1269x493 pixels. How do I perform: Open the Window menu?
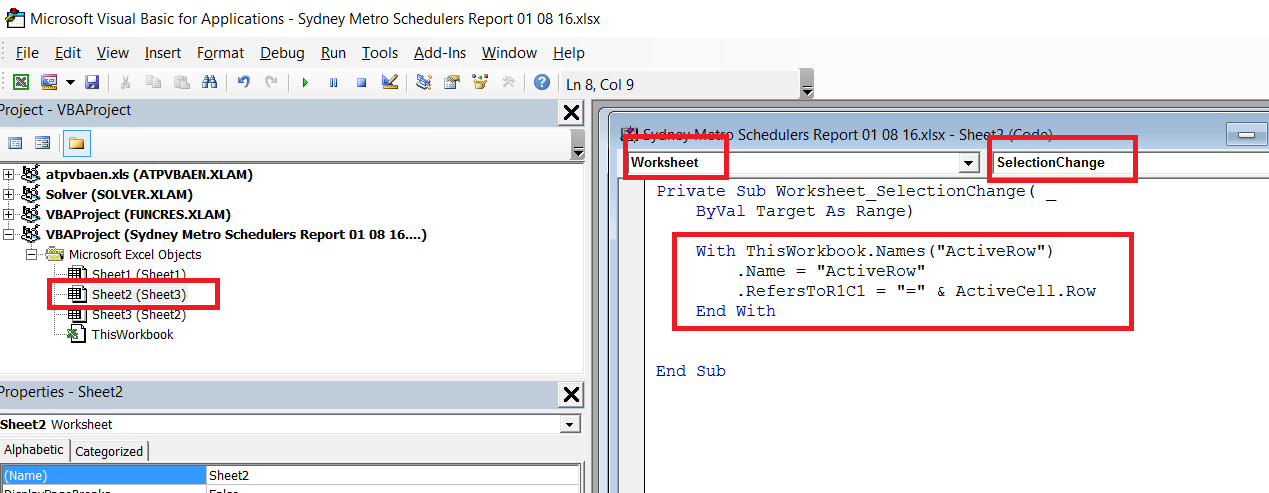point(509,53)
